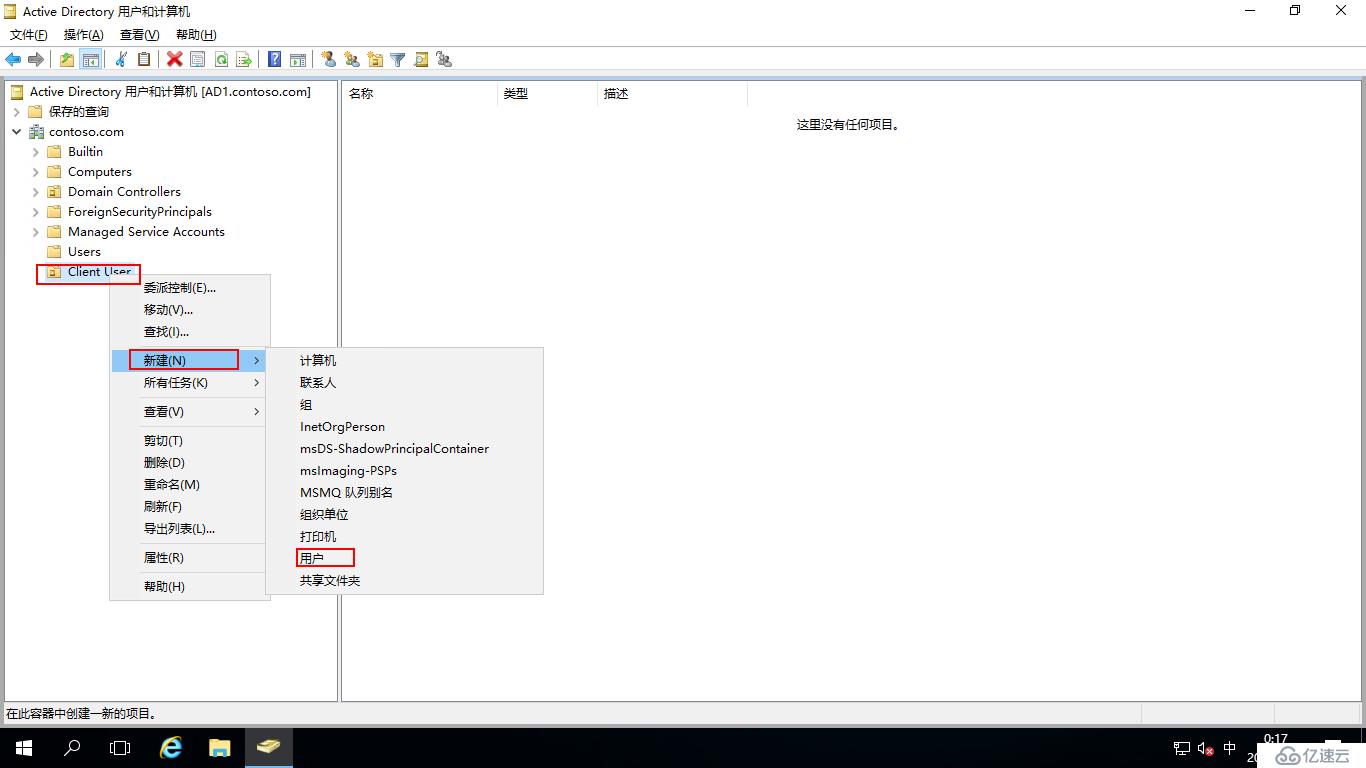1366x768 pixels.
Task: Click the gray Forward arrow in toolbar
Action: 36,59
